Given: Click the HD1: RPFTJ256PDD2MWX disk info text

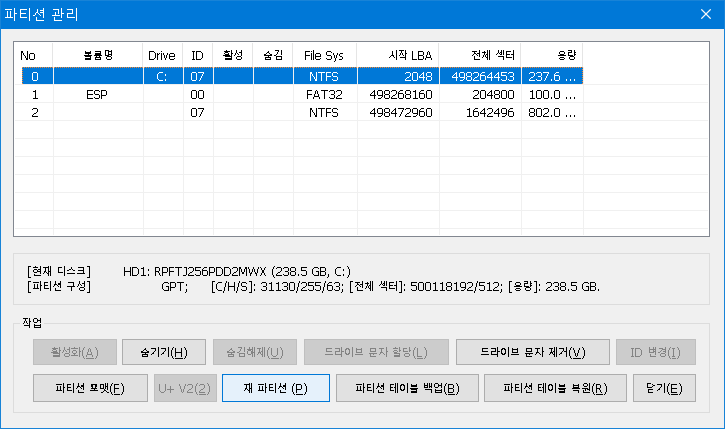Looking at the screenshot, I should click(237, 271).
